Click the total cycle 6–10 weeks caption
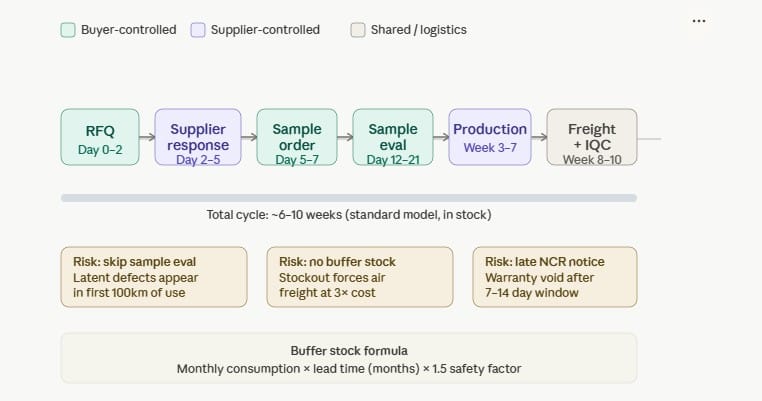This screenshot has width=762, height=401. [349, 215]
